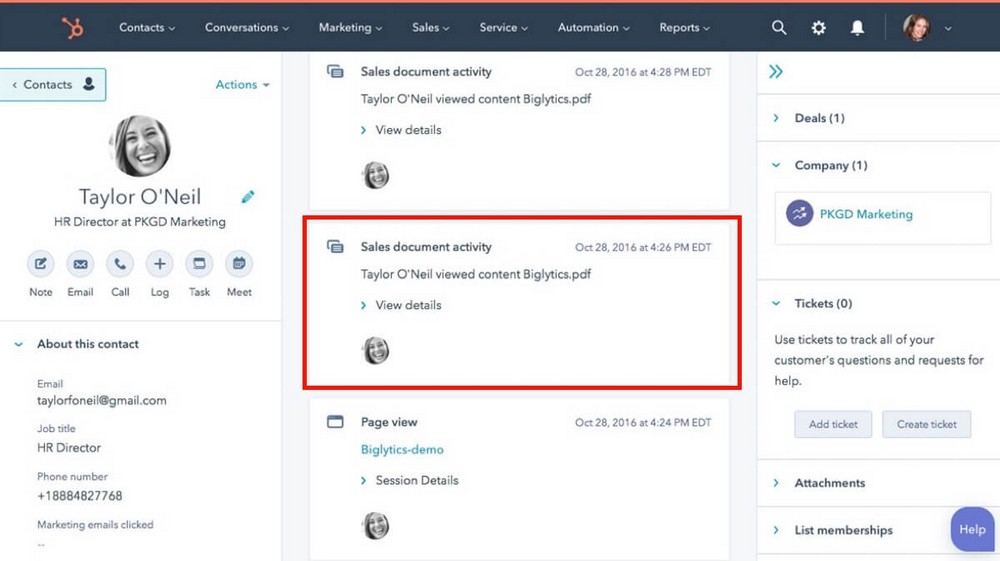Click the HR Director job title field
The width and height of the screenshot is (1000, 561).
(x=69, y=448)
